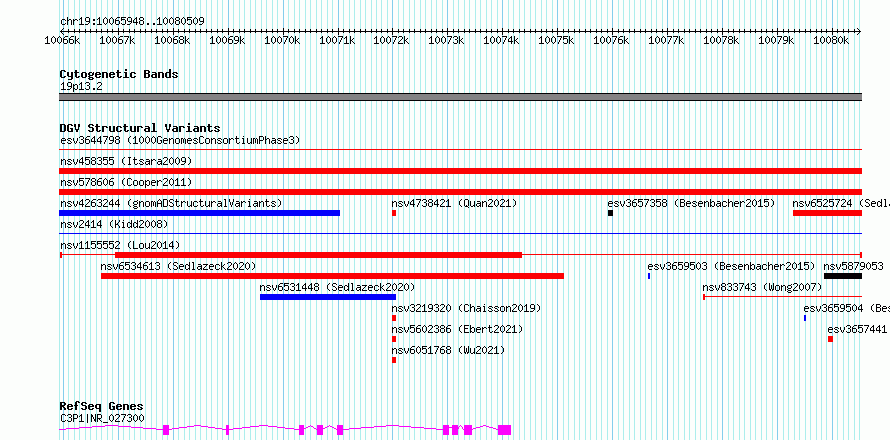Open the nsv3219320 (Chaisson2019) label
The width and height of the screenshot is (890, 440).
[x=466, y=308]
